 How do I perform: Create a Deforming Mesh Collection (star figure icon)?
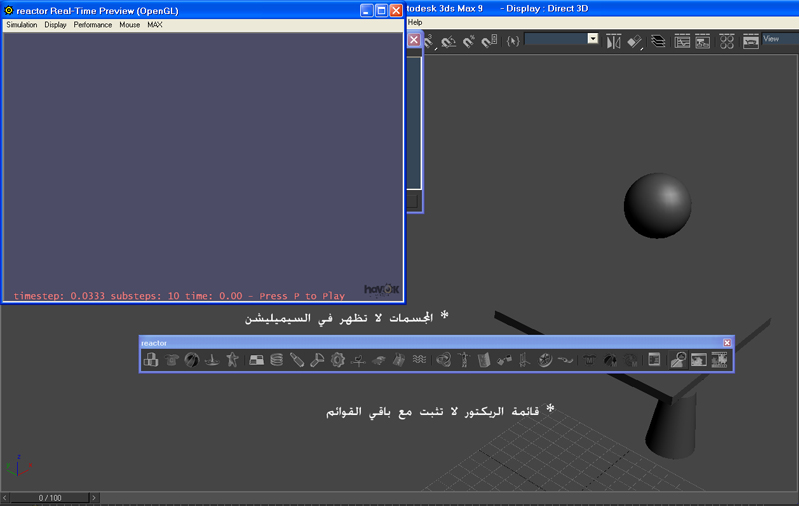[x=232, y=360]
